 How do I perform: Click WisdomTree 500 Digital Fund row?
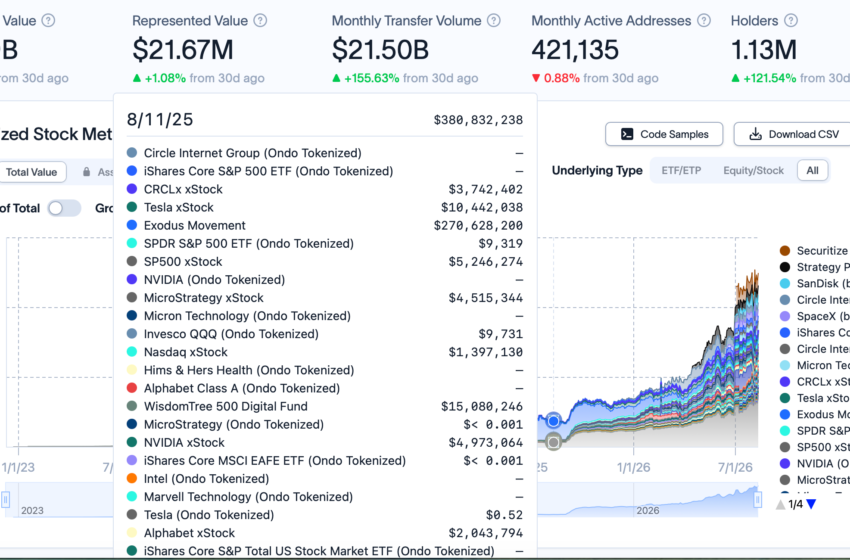(x=325, y=406)
